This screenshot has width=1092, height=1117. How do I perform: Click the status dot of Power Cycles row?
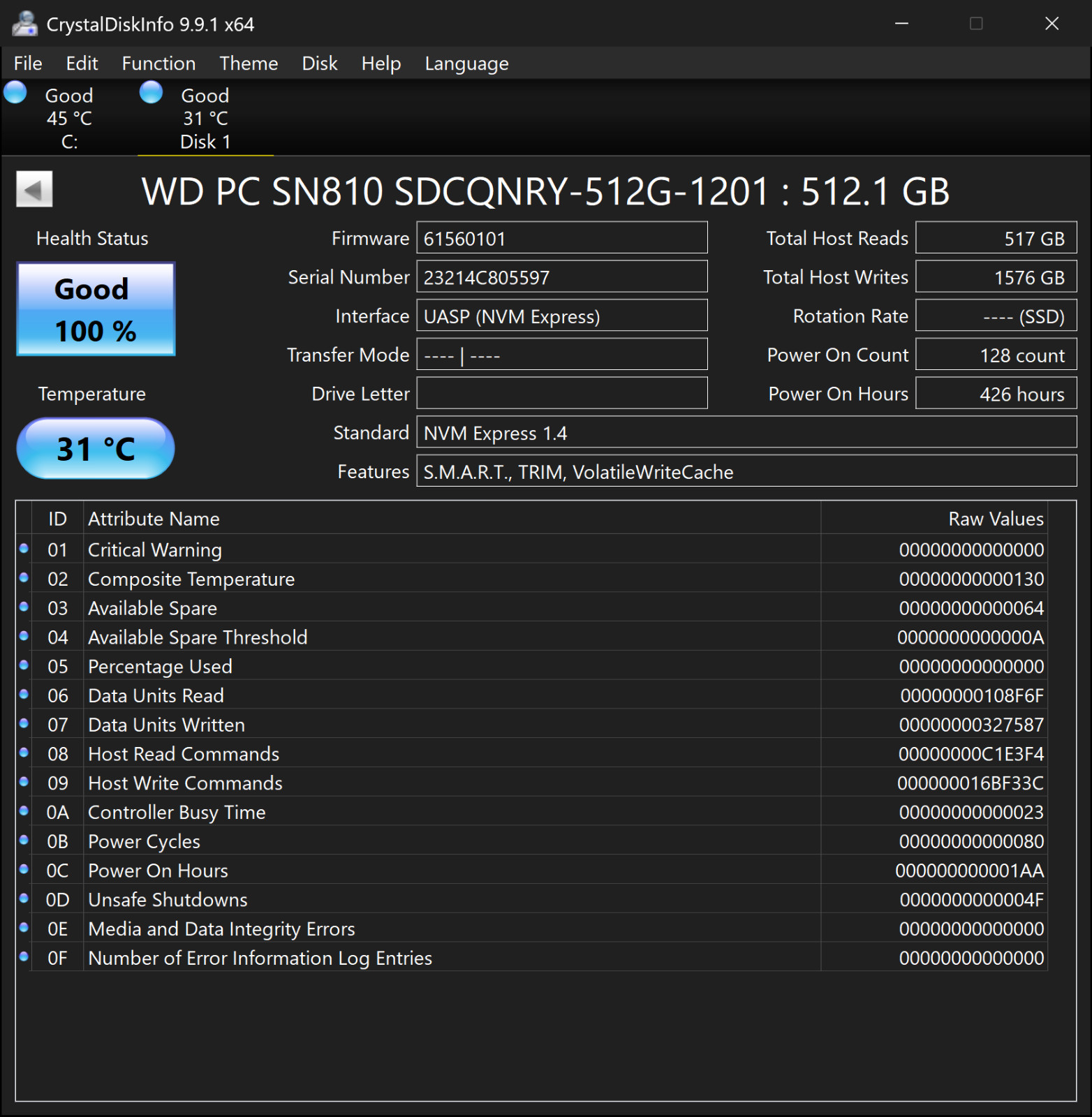click(x=24, y=841)
